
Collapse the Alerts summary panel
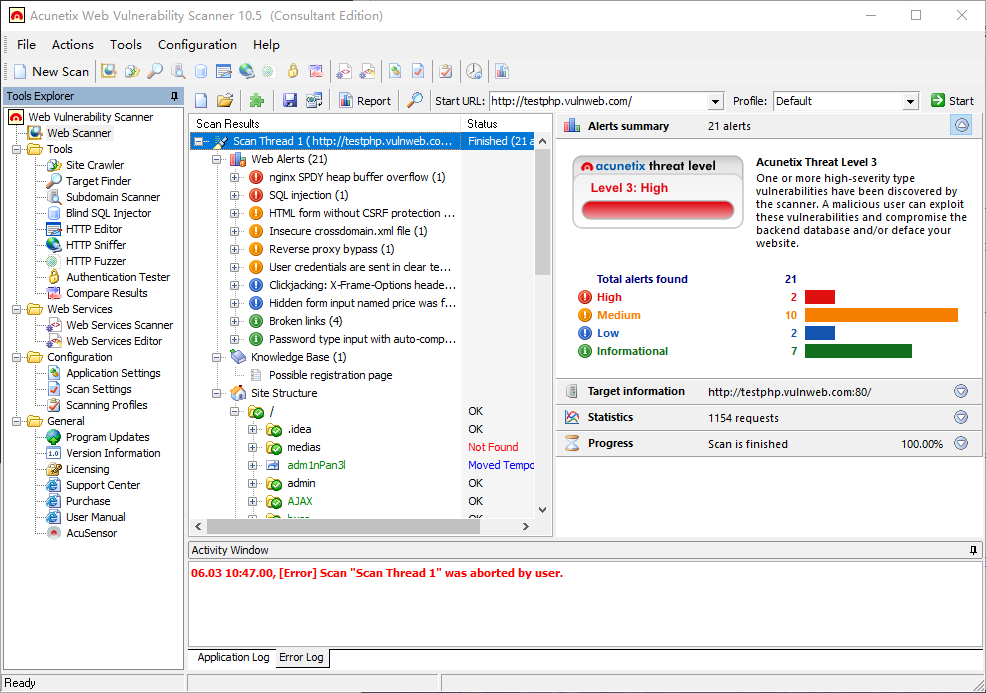tap(961, 125)
